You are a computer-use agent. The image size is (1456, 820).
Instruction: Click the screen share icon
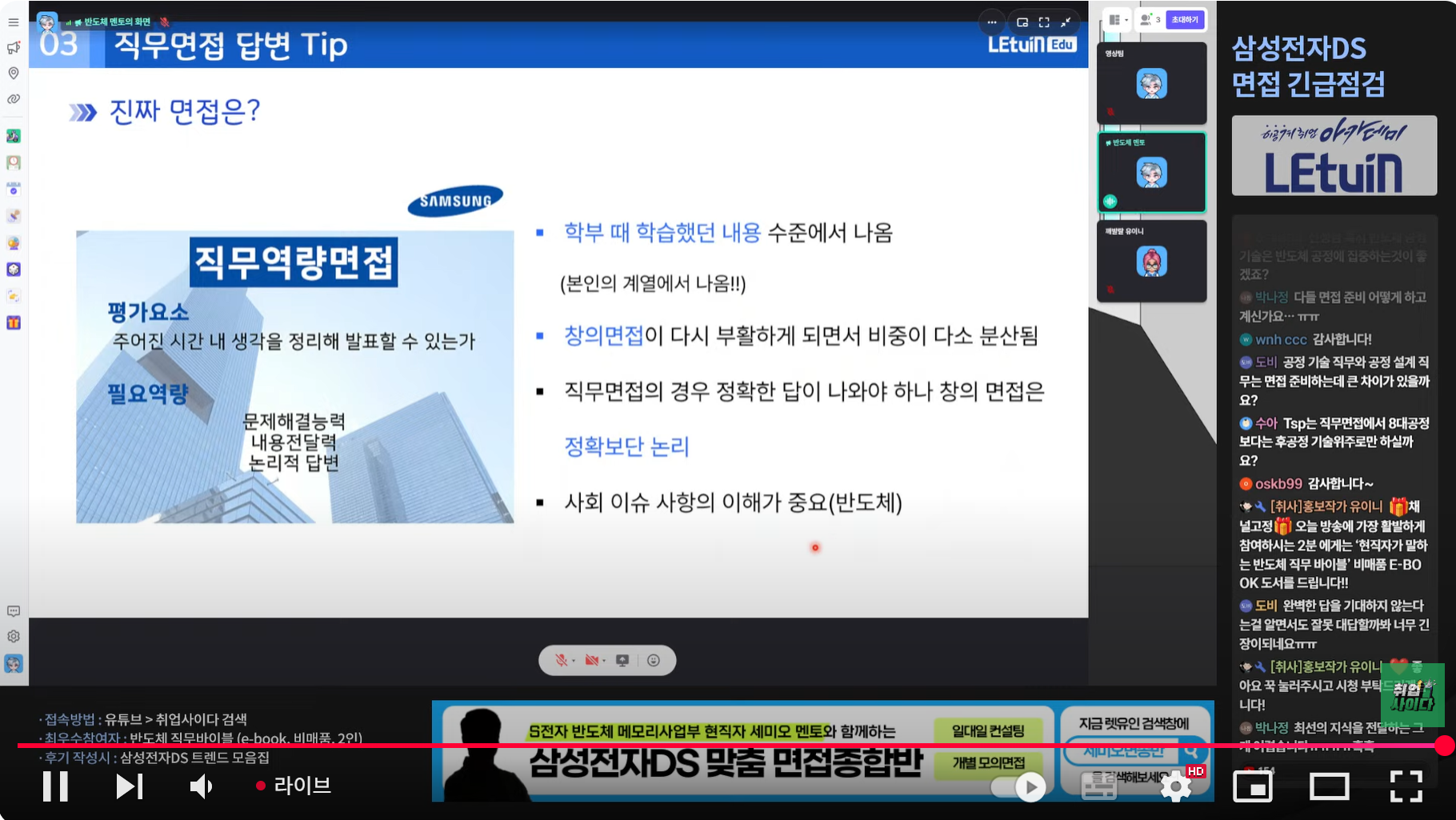pyautogui.click(x=622, y=660)
